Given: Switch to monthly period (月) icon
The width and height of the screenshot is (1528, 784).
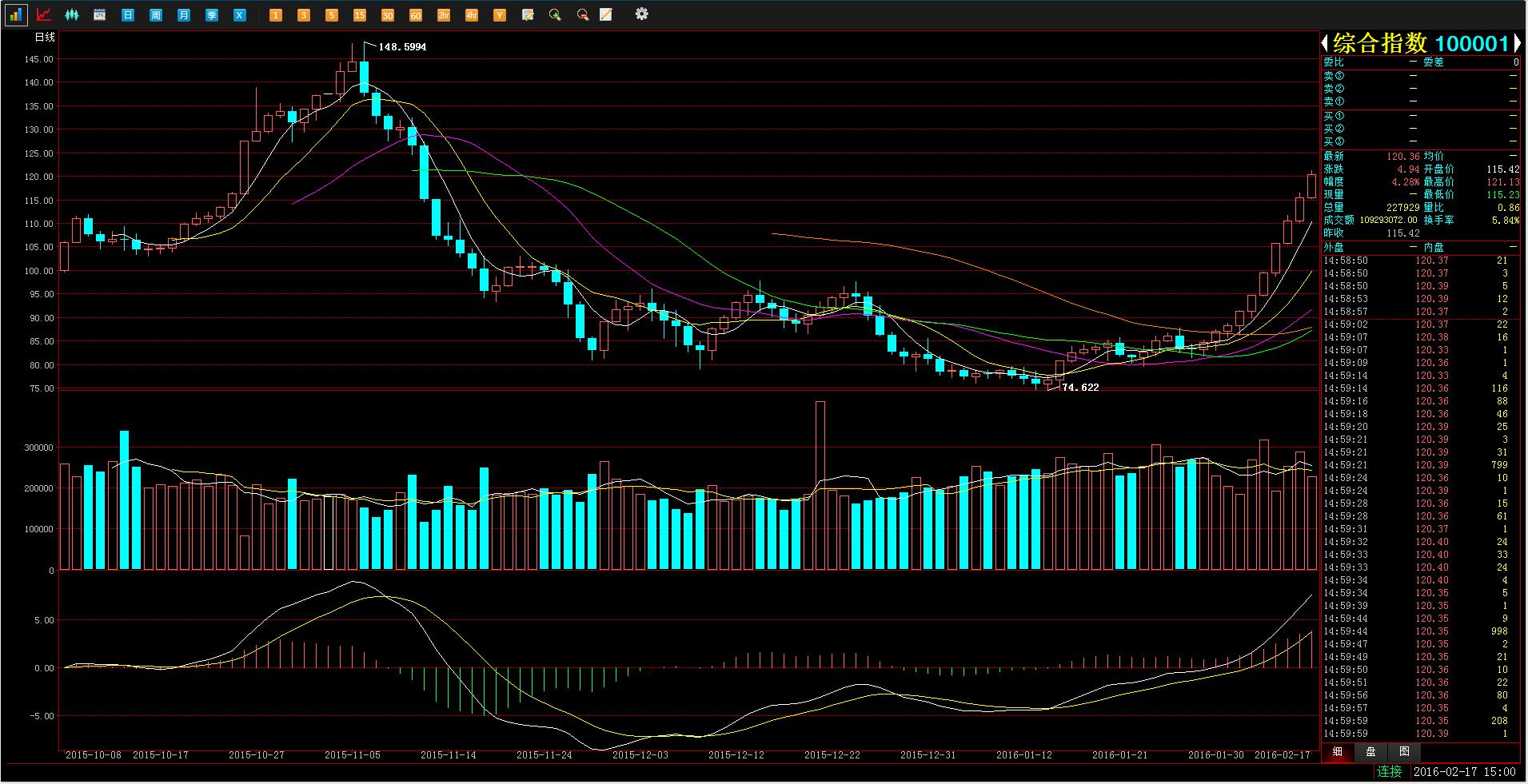Looking at the screenshot, I should [x=184, y=14].
